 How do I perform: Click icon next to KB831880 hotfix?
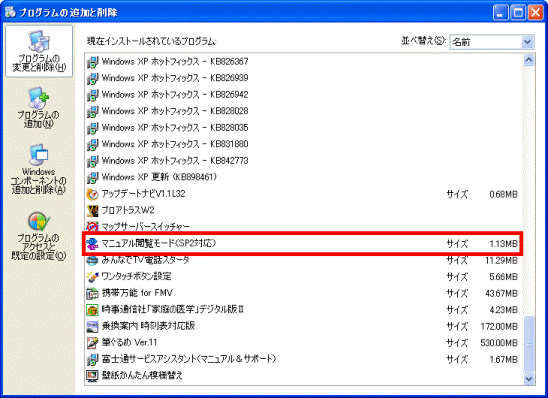click(92, 144)
